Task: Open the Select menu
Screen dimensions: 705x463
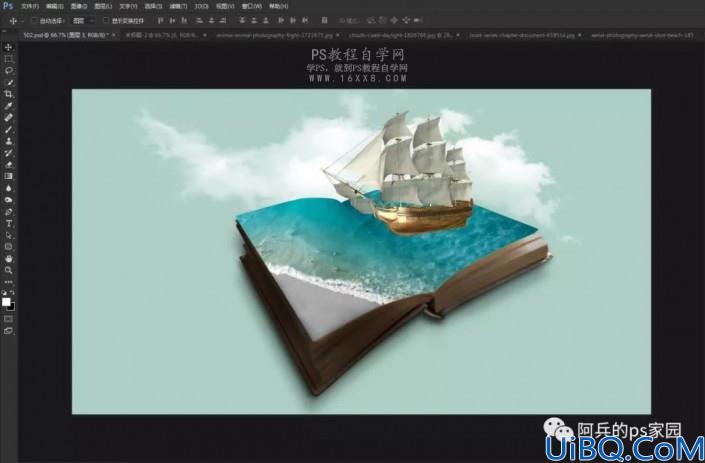Action: pos(153,6)
